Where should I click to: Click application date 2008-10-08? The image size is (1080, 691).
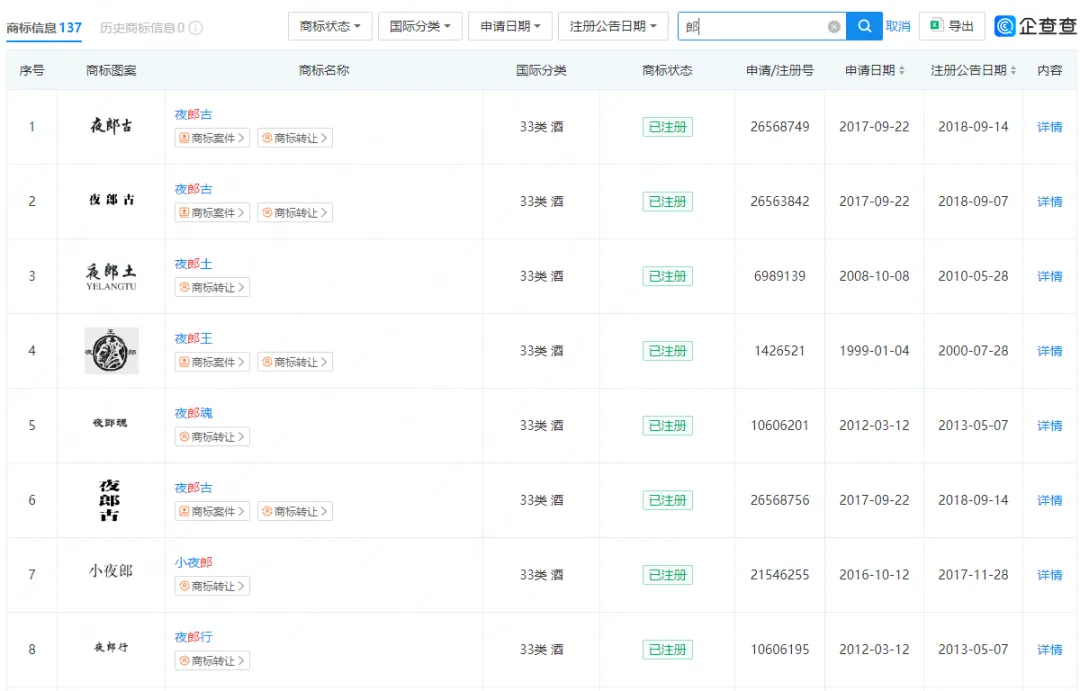coord(874,276)
